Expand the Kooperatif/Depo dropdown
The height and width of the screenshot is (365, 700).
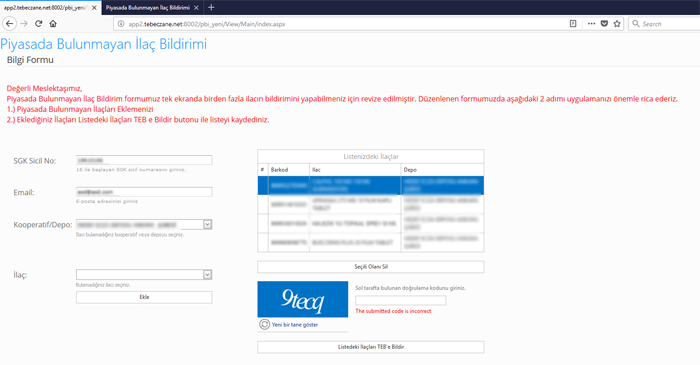(x=207, y=224)
